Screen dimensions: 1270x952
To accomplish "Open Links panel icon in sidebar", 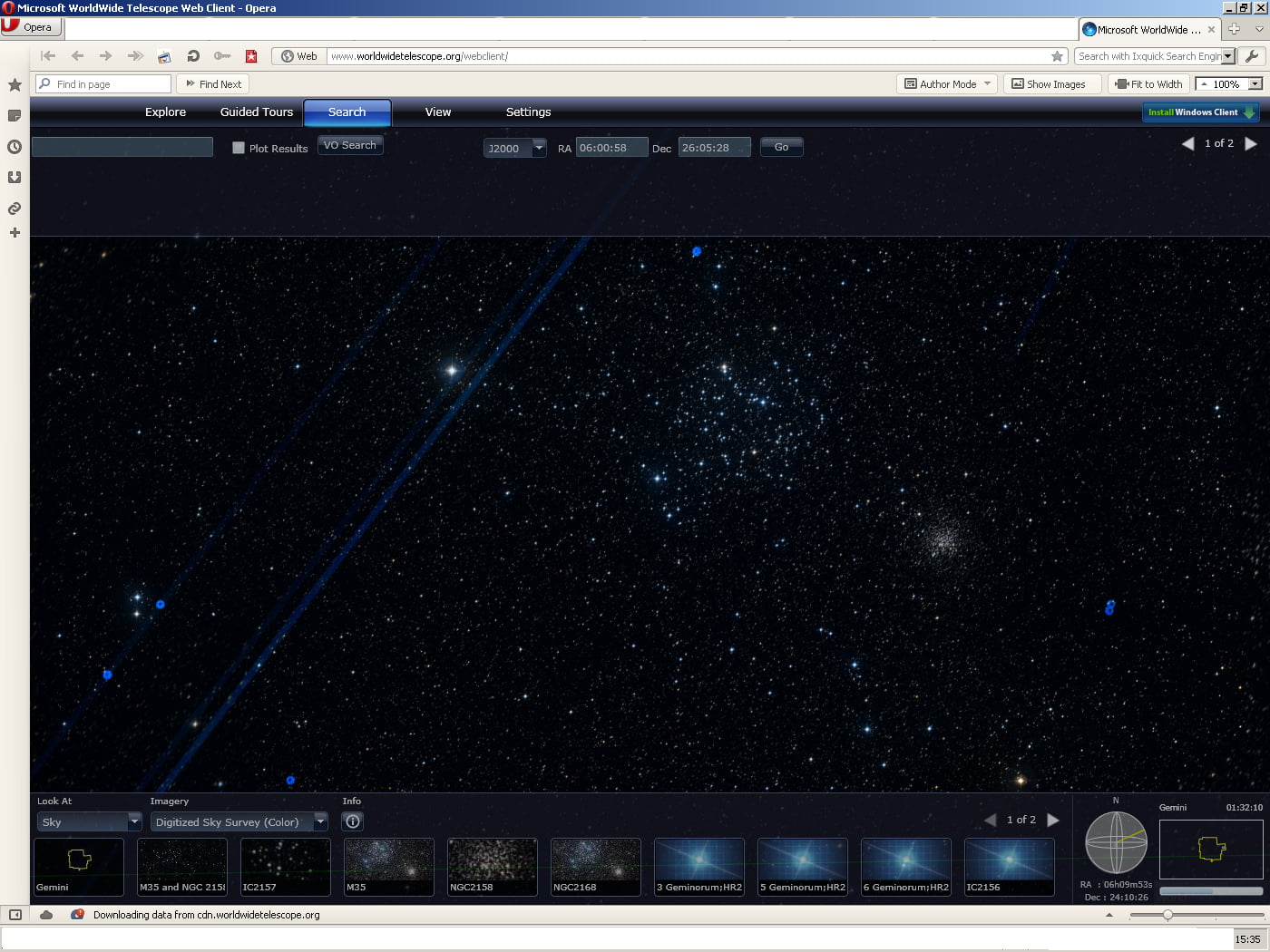I will pos(15,209).
